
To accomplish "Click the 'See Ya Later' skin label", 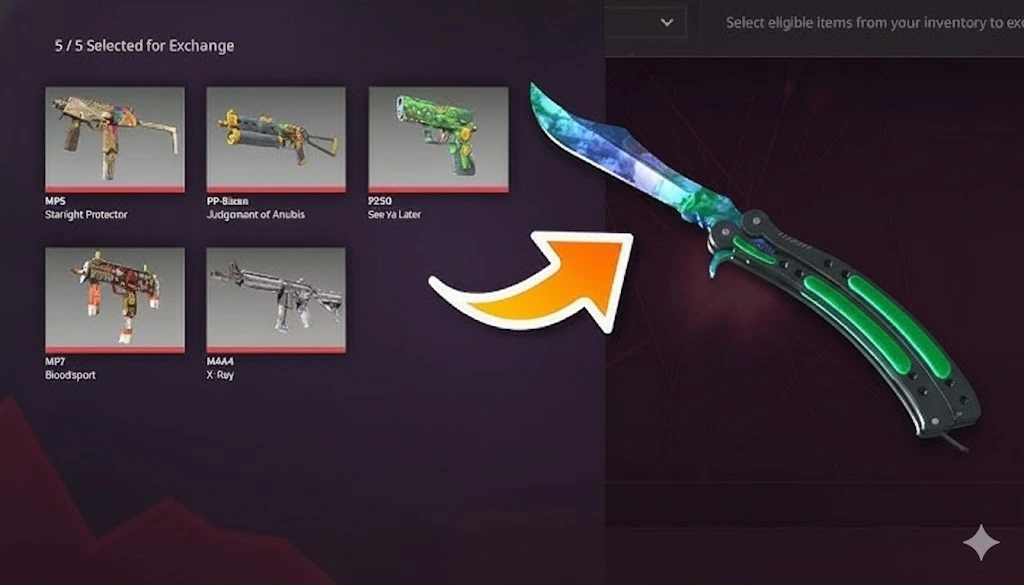I will click(394, 214).
